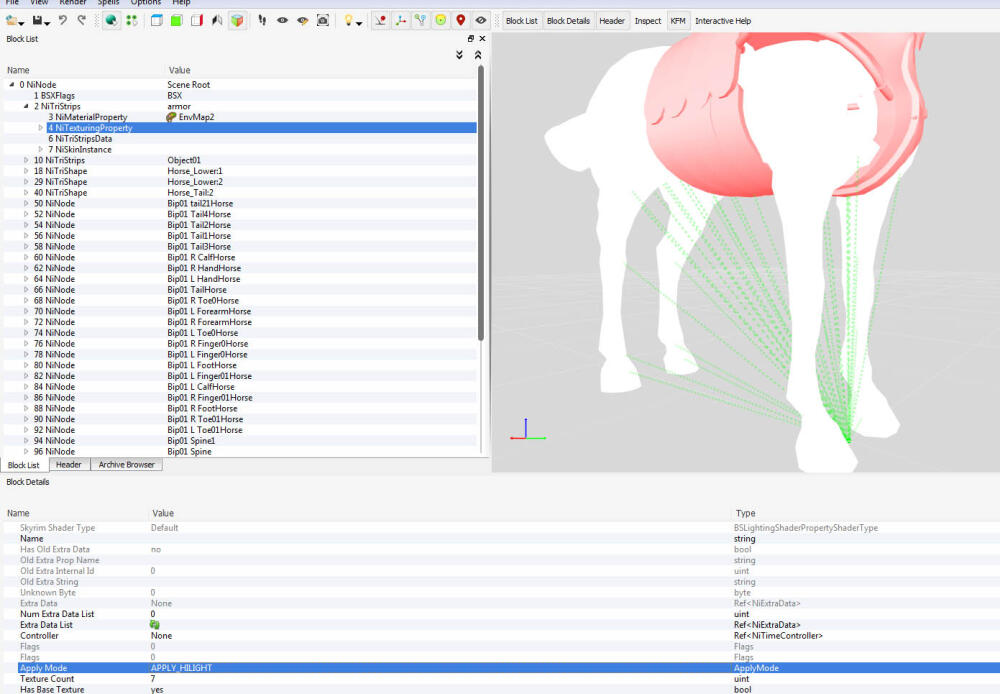Select the Controller row value None
Image resolution: width=1000 pixels, height=694 pixels.
pos(161,635)
